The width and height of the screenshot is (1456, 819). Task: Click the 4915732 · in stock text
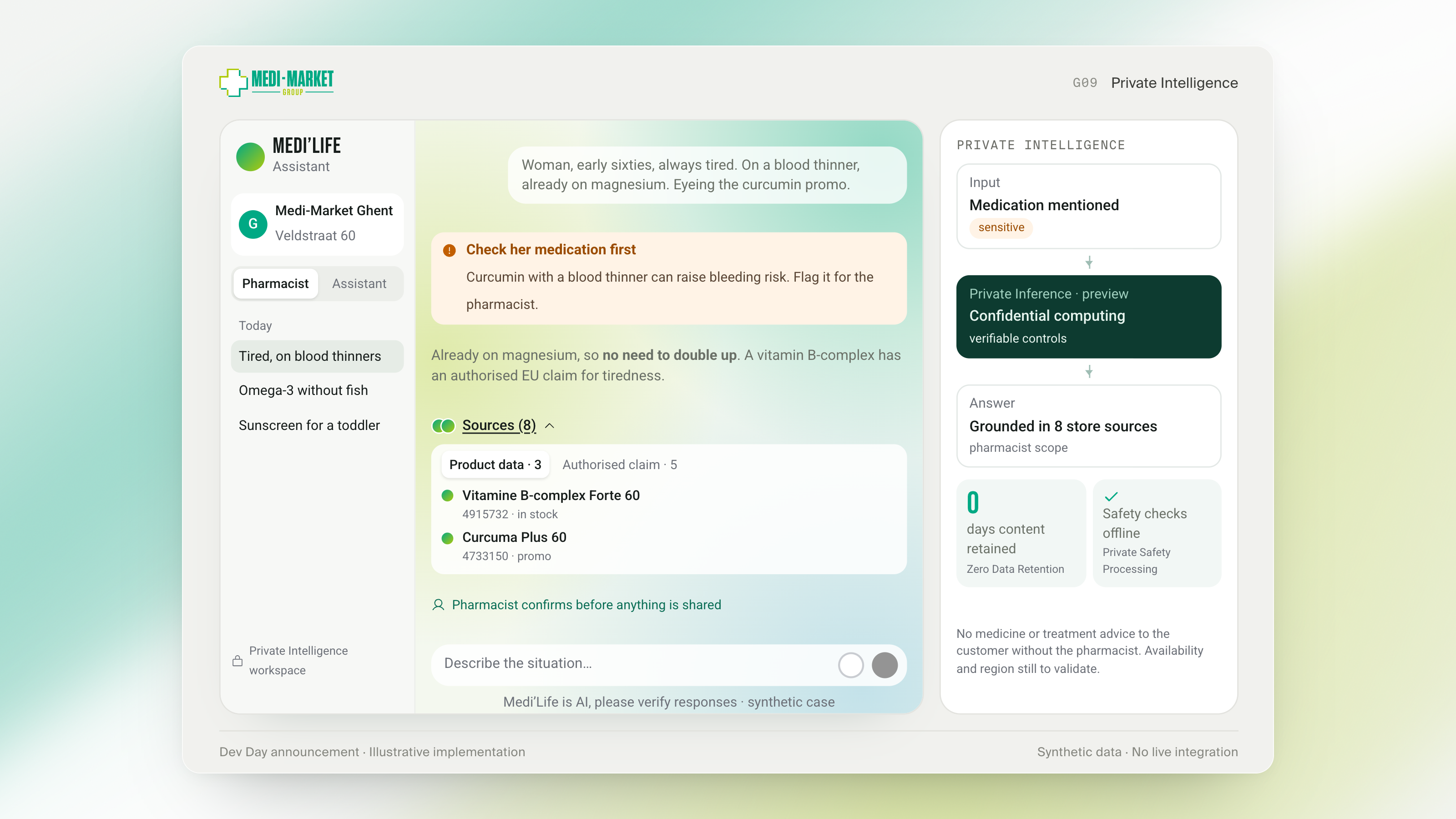point(510,514)
